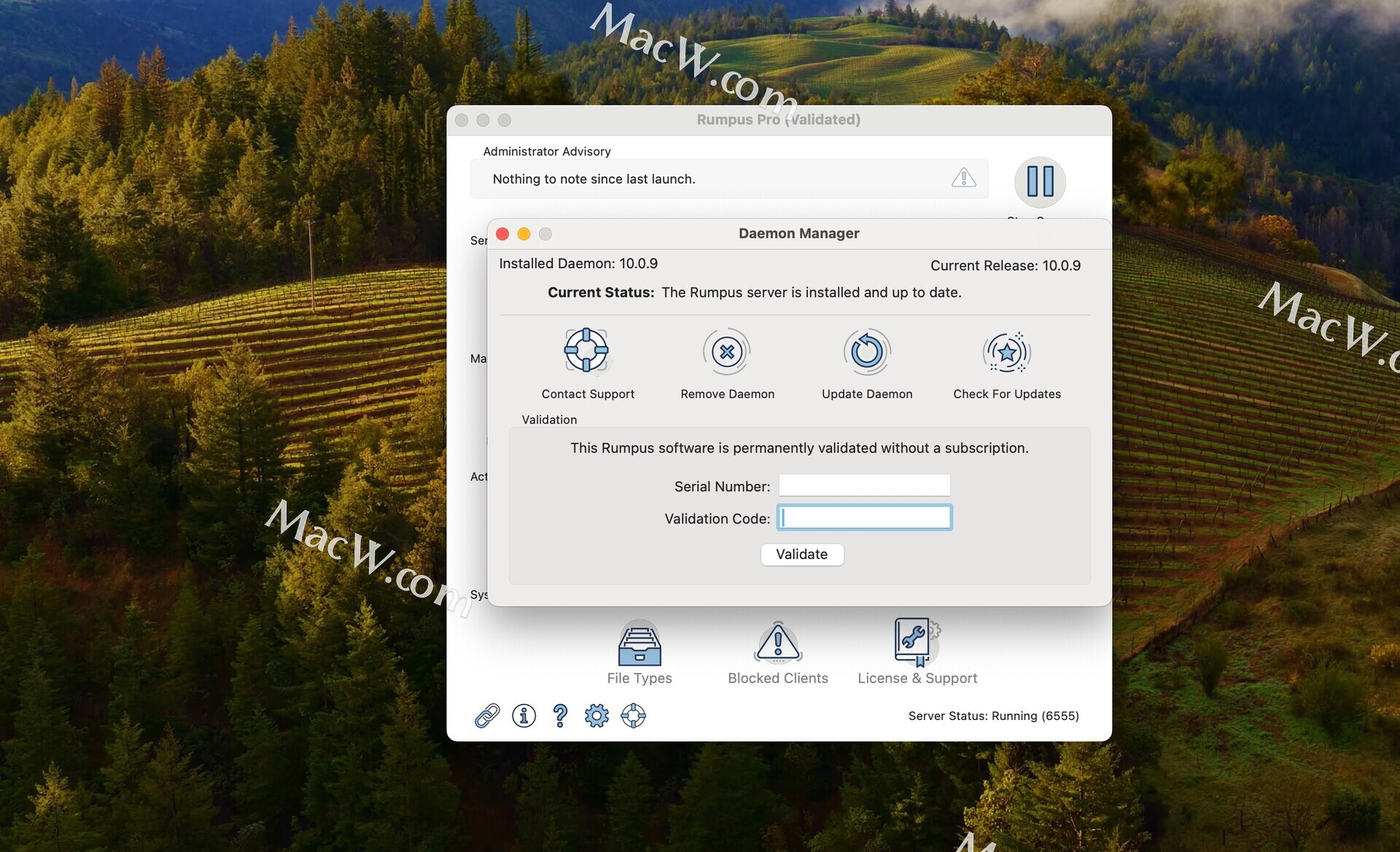This screenshot has height=852, width=1400.
Task: Open License & Support in Rumpus window
Action: pos(917,652)
